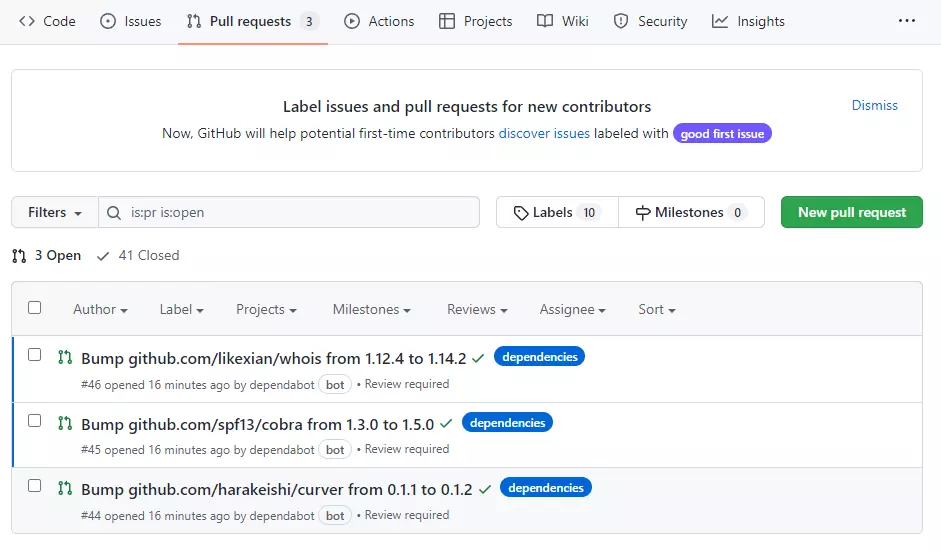Screen dimensions: 941x552
Task: Click the three-dot overflow menu icon
Action: [x=906, y=21]
